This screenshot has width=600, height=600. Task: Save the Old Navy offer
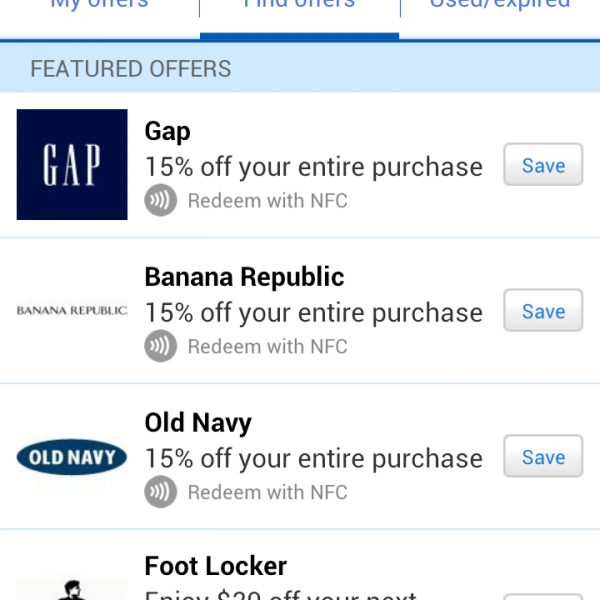[x=542, y=458]
